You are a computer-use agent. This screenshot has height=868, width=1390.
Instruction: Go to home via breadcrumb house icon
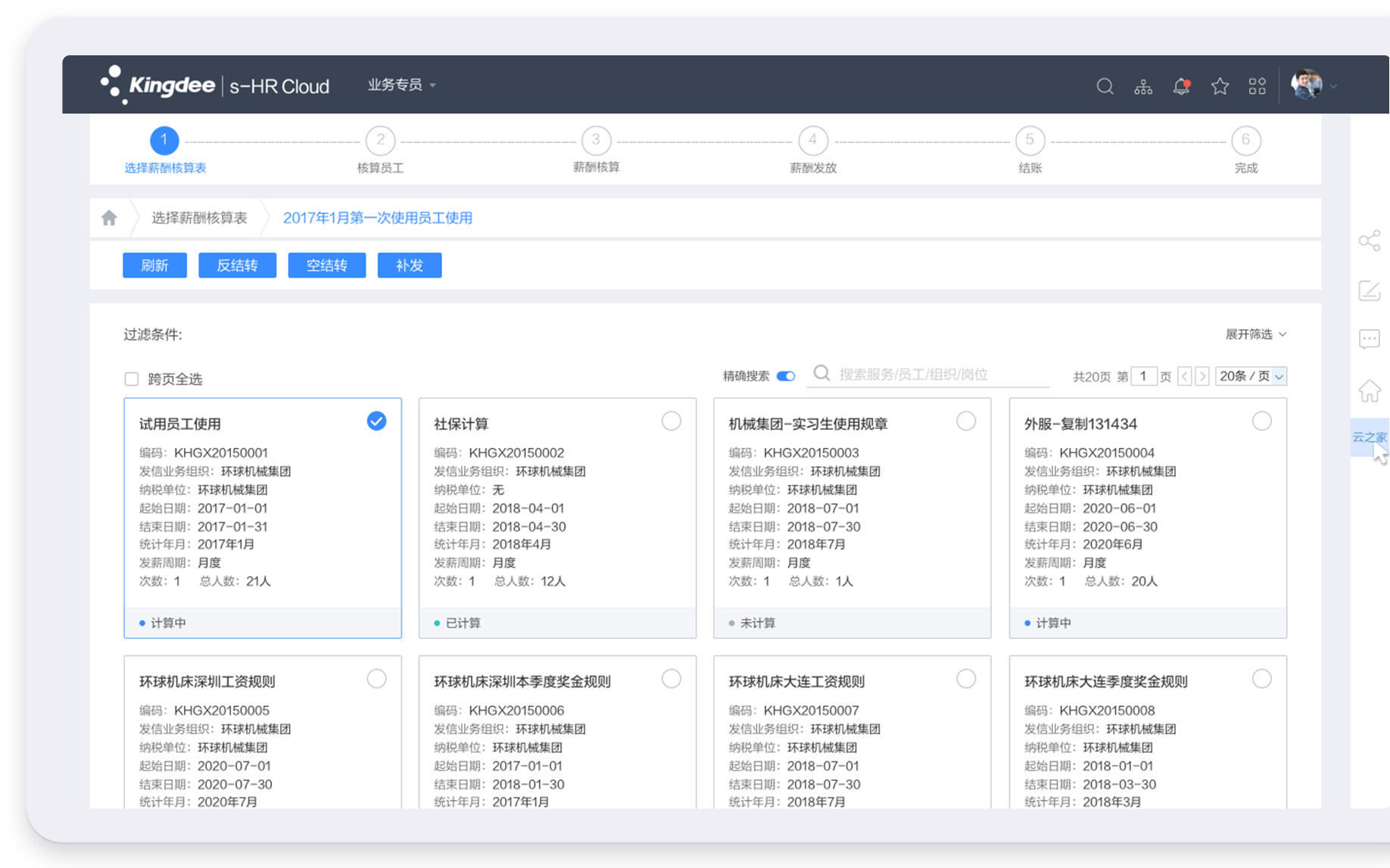click(x=109, y=218)
